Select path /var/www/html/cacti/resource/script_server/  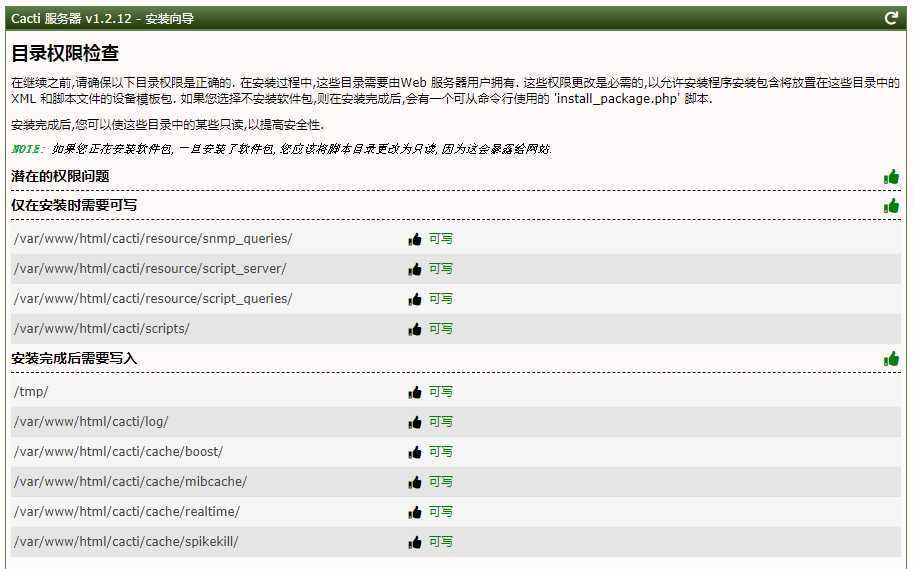tap(150, 269)
